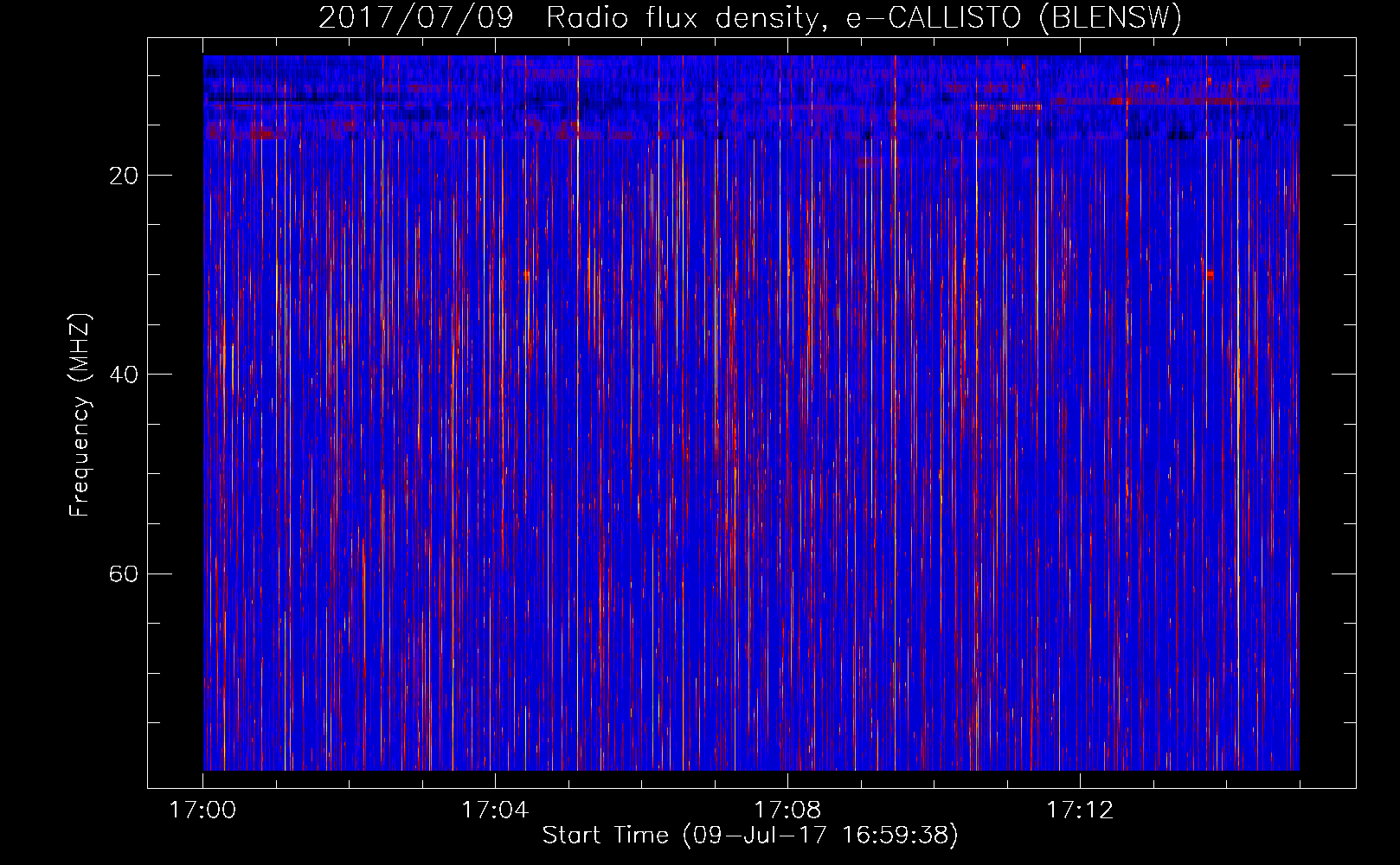Click the 17:04 time tick label
This screenshot has width=1400, height=865.
[495, 810]
